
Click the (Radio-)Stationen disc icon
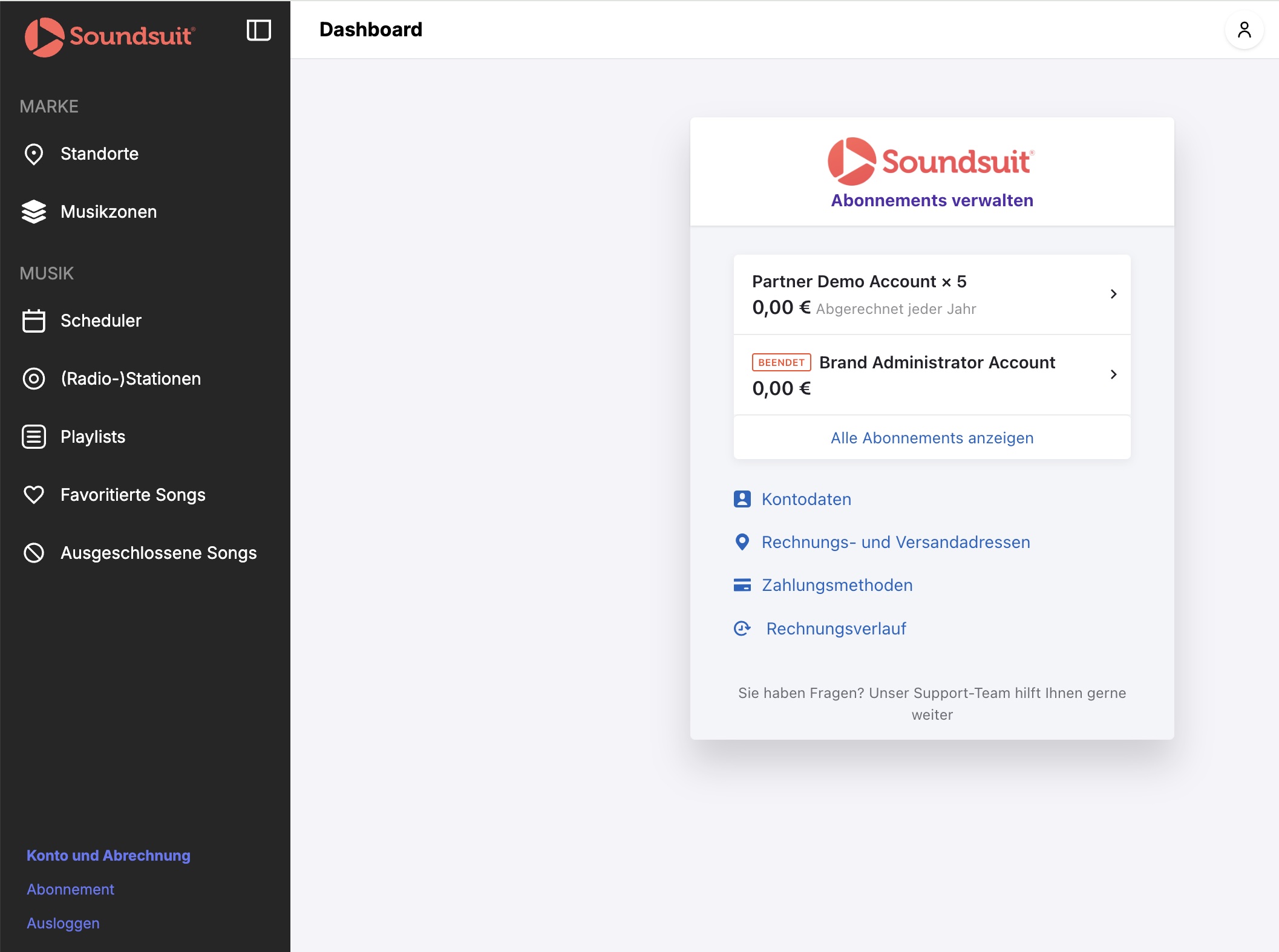pos(34,379)
